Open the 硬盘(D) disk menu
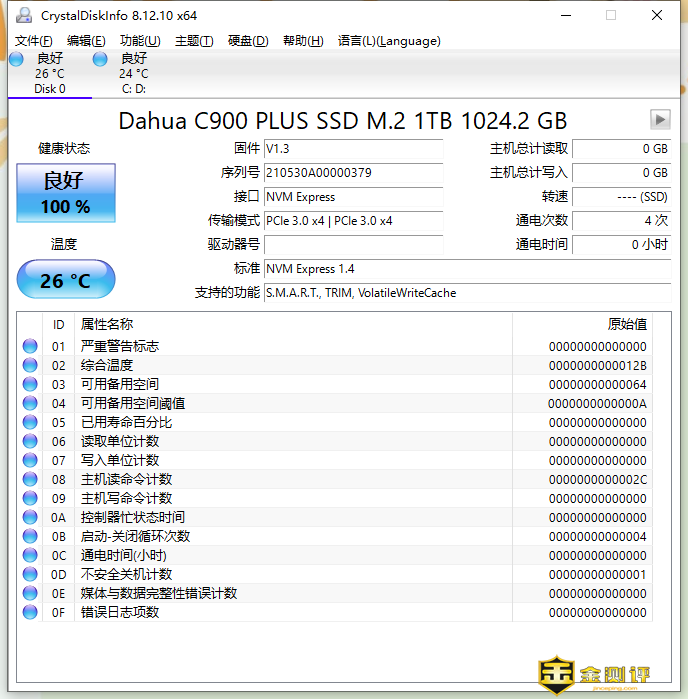688x699 pixels. coord(248,41)
